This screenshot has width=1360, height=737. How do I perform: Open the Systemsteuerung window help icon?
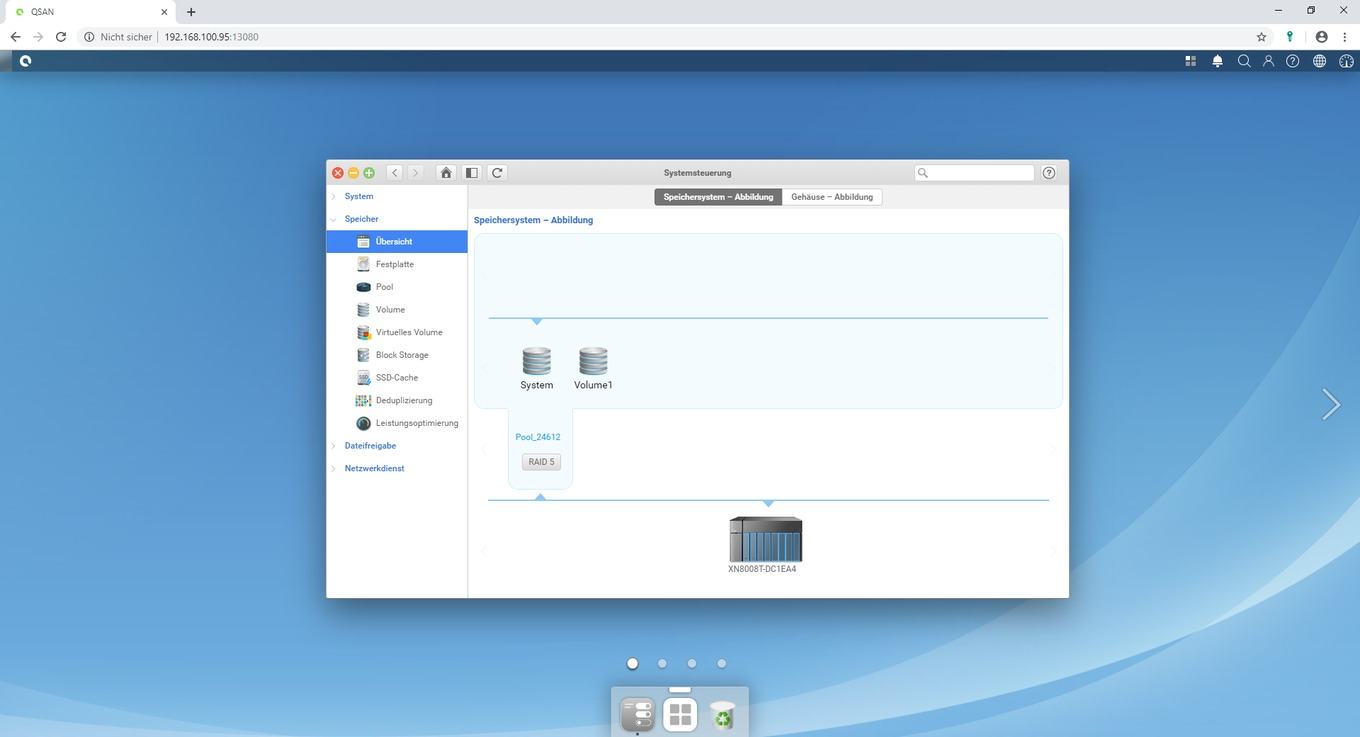click(x=1049, y=173)
